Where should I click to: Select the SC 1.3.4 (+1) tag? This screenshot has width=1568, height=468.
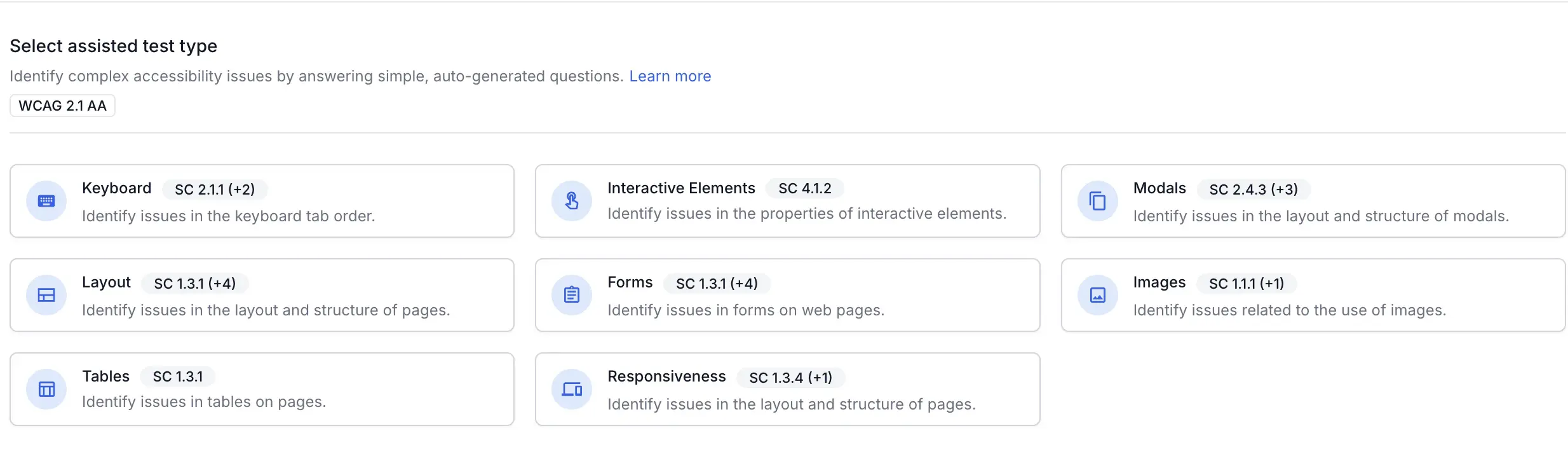790,378
